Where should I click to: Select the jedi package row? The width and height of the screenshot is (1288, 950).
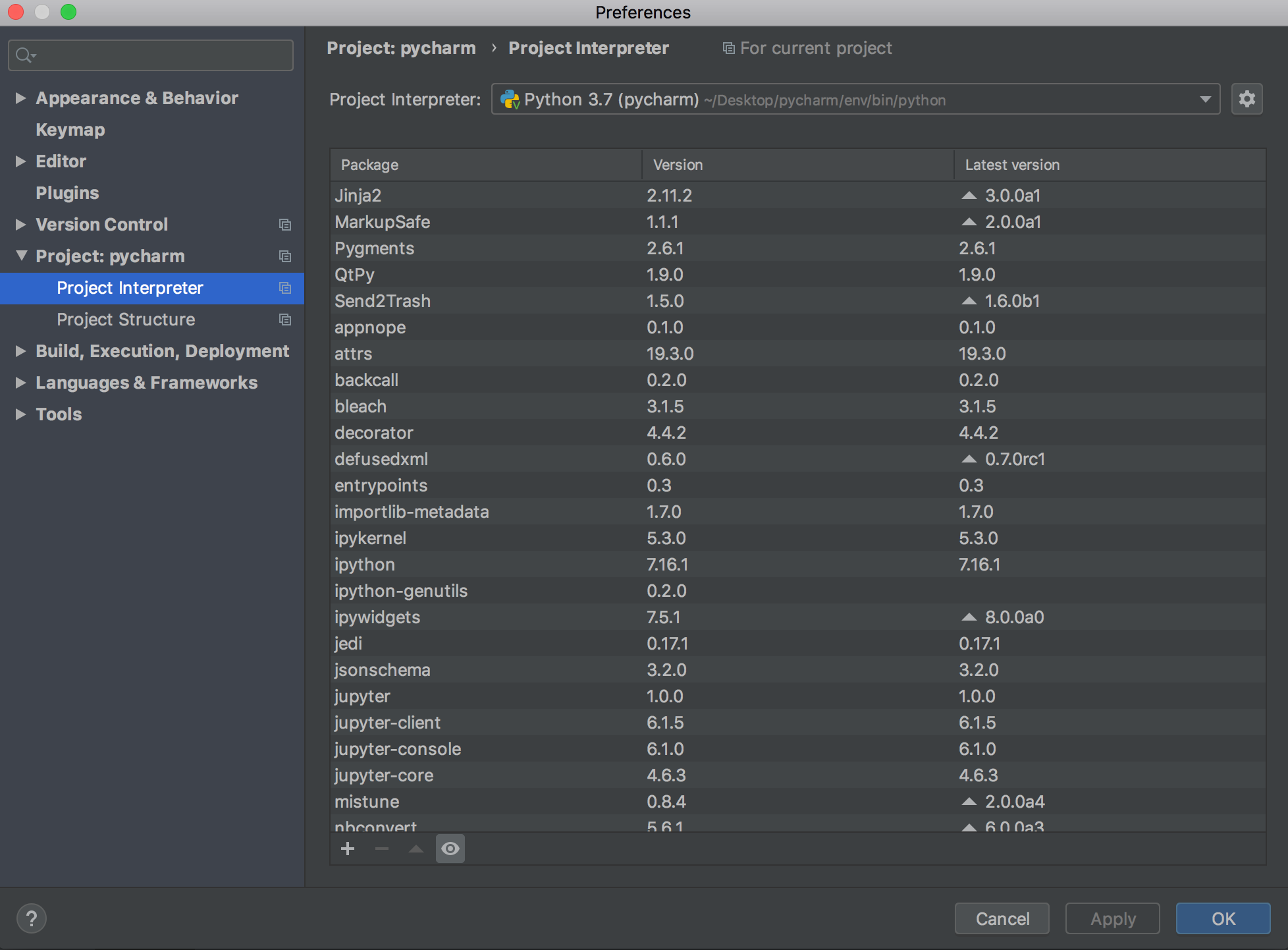tap(798, 644)
